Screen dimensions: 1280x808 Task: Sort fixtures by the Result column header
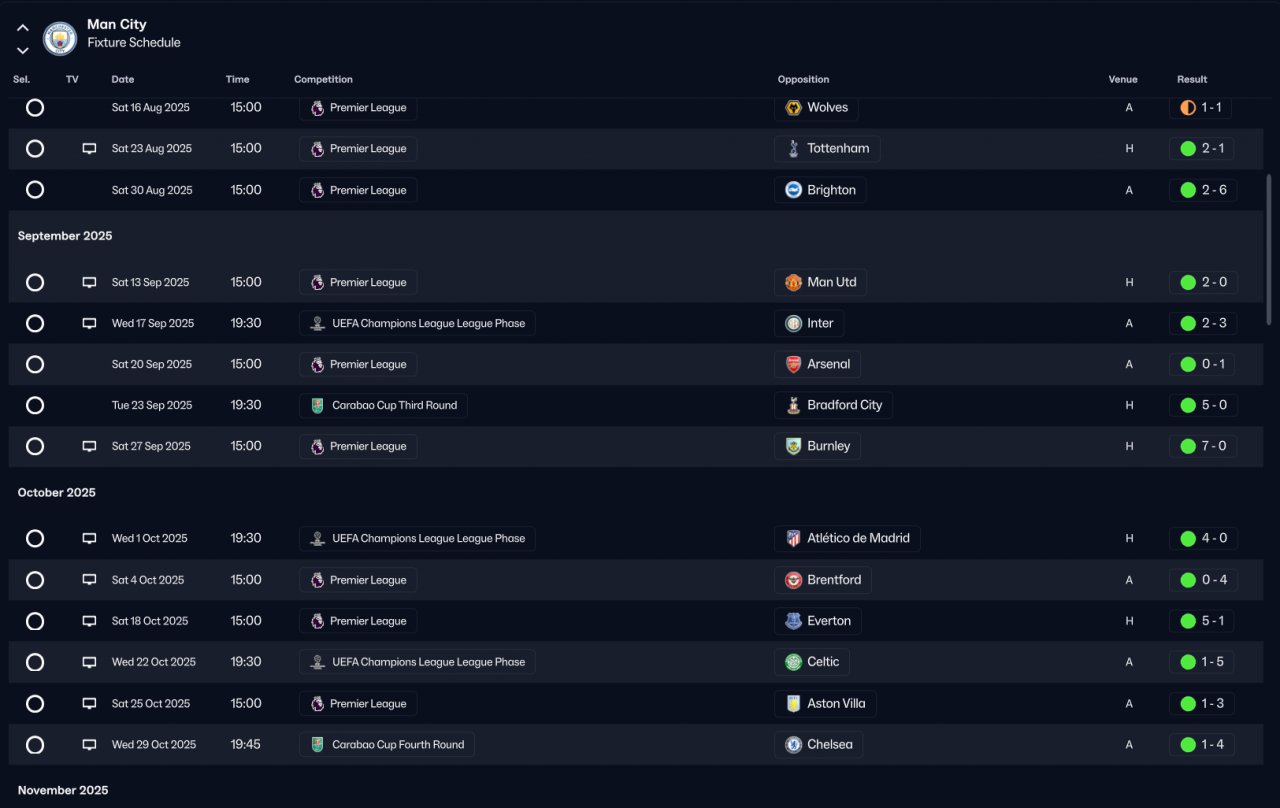click(1192, 79)
